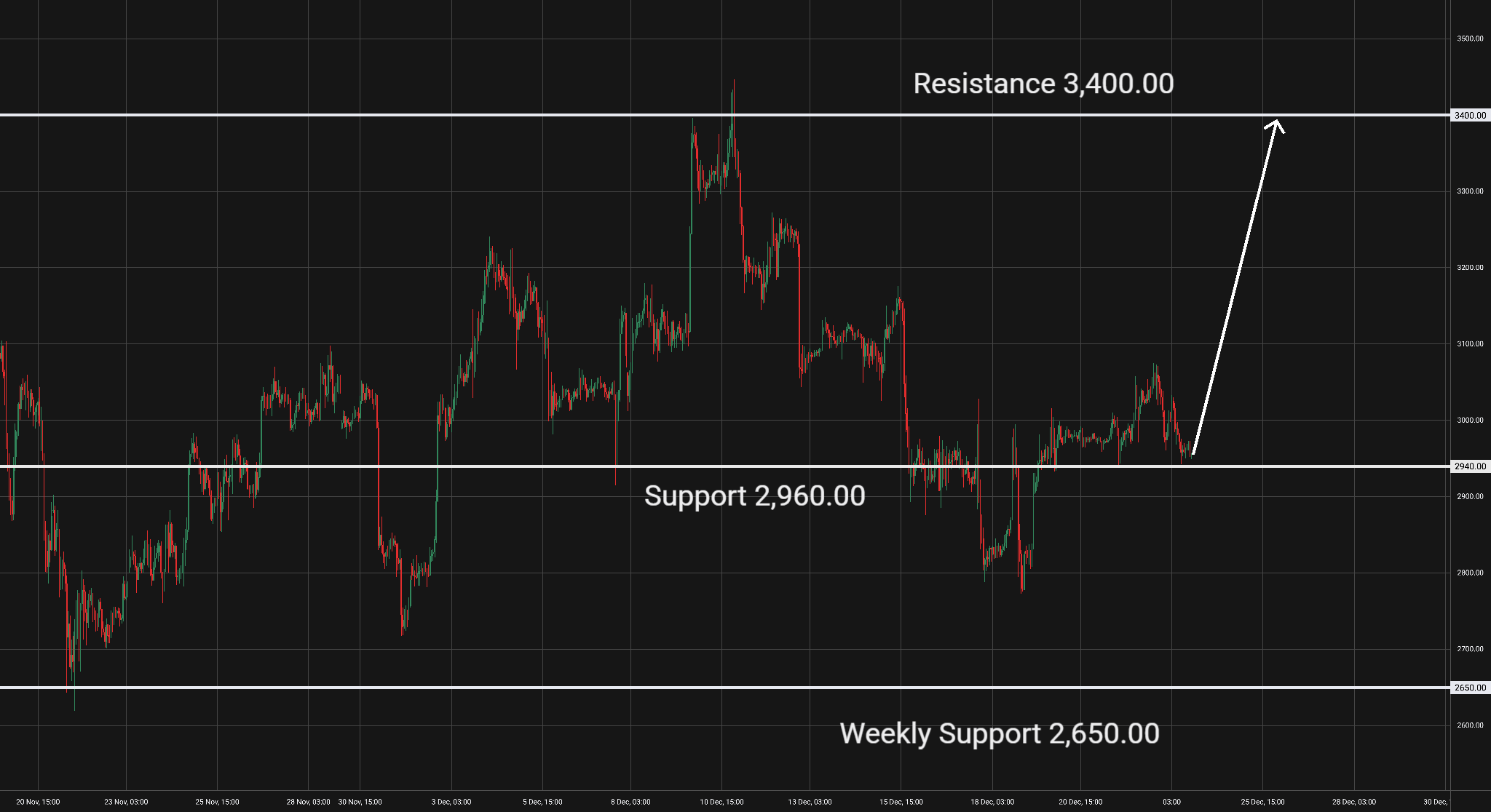Click the 3 Dec, 03:00 time label

[451, 802]
